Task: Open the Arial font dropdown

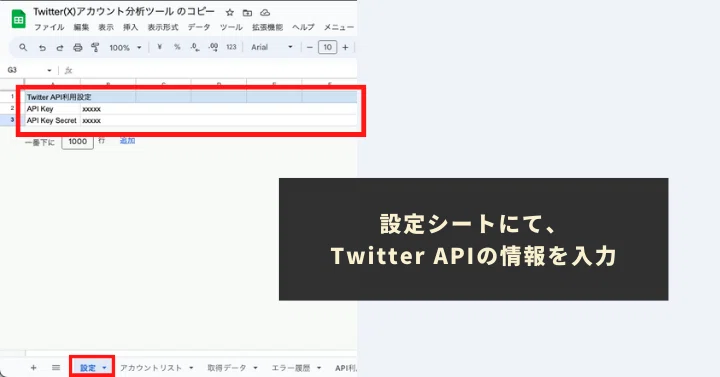Action: point(272,47)
